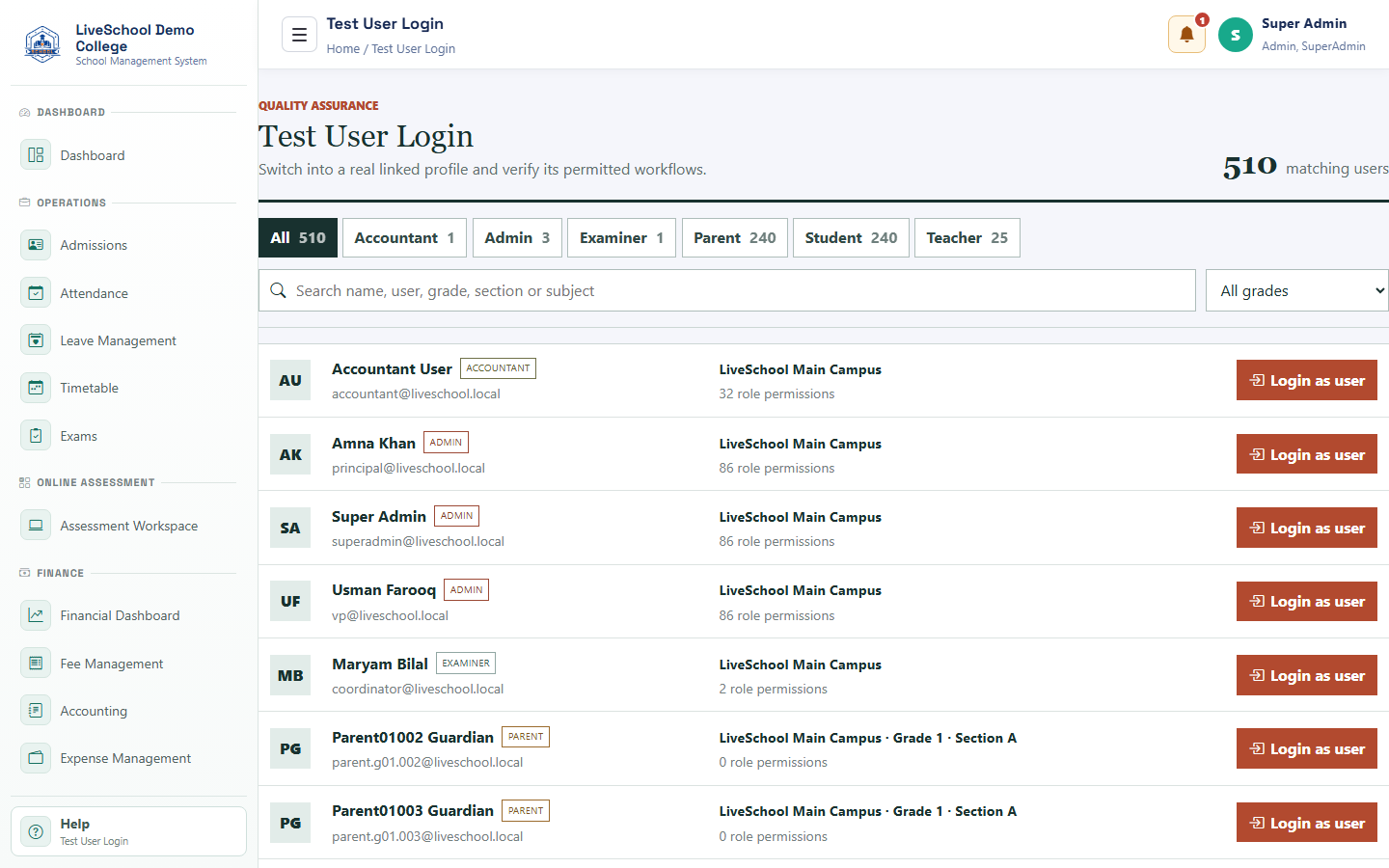
Task: Open Expense Management menu item
Action: pyautogui.click(x=128, y=758)
